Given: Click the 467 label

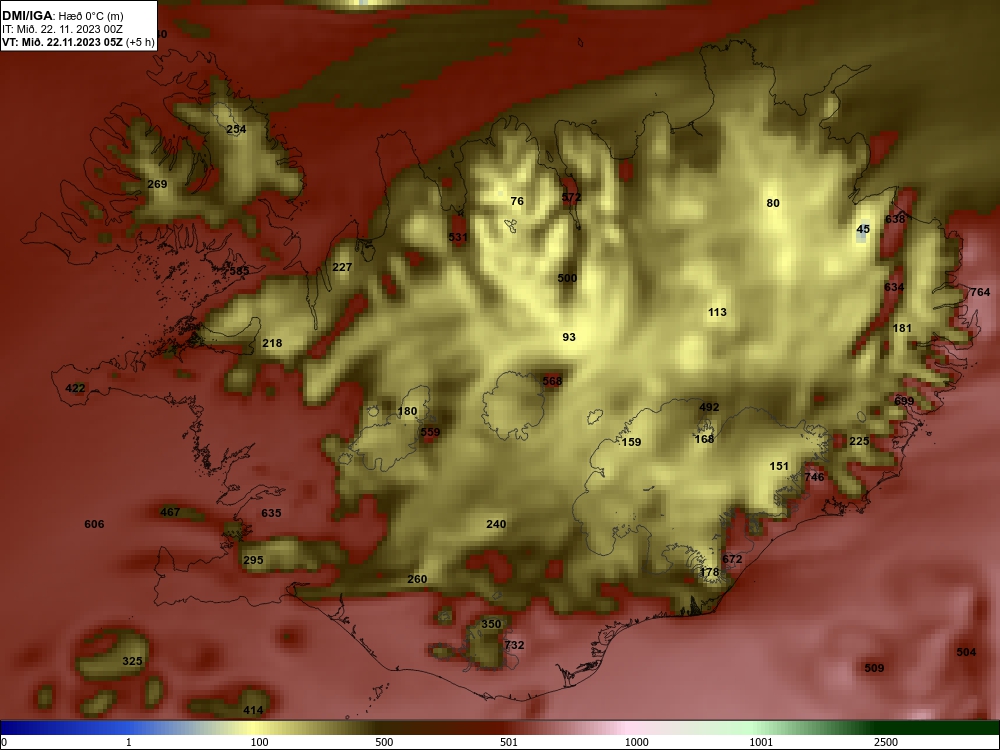Looking at the screenshot, I should click(x=170, y=512).
